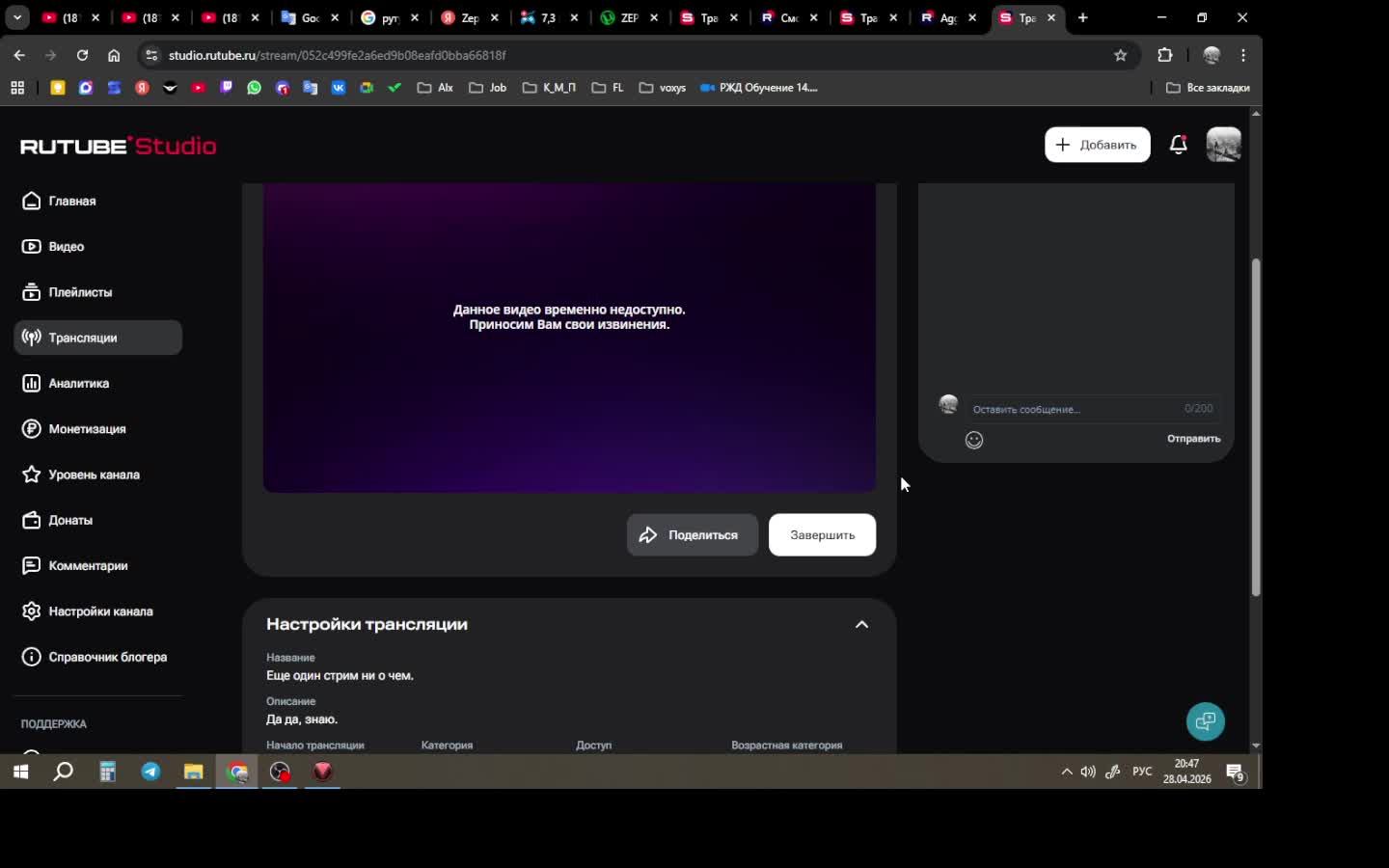Click the address bar URL

click(338, 55)
